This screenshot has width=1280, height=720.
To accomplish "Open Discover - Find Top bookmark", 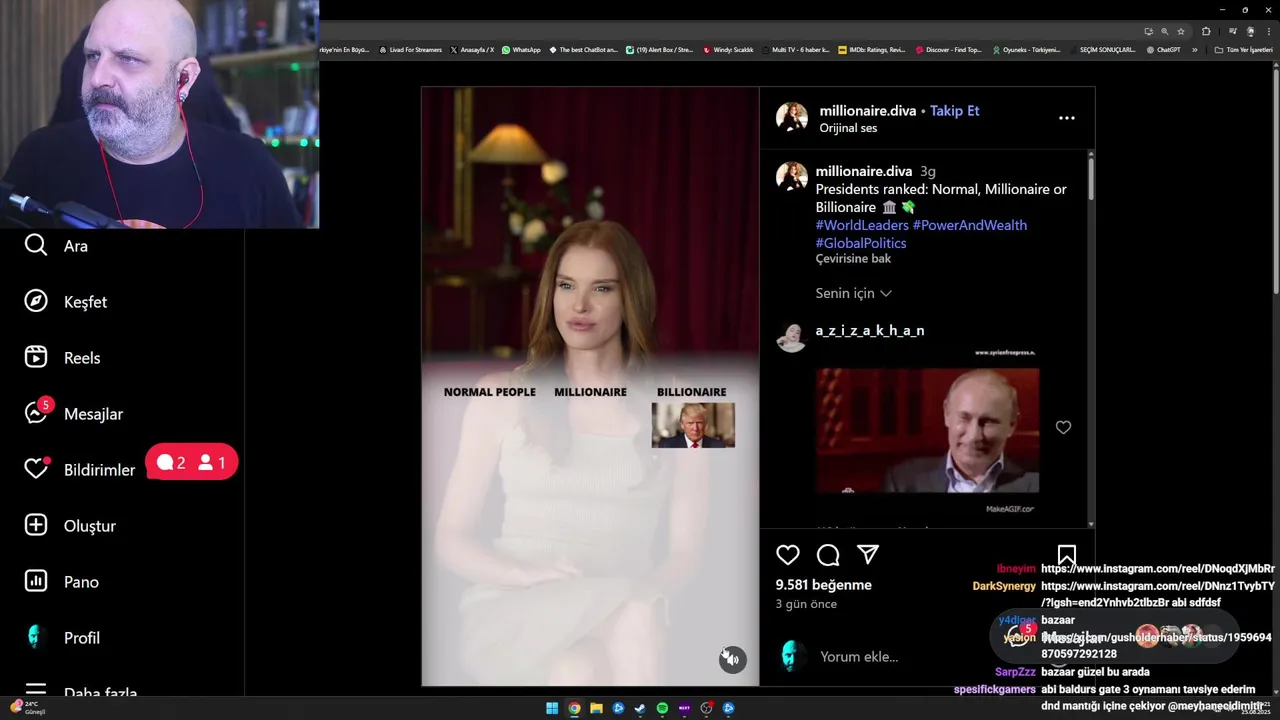I will 949,50.
